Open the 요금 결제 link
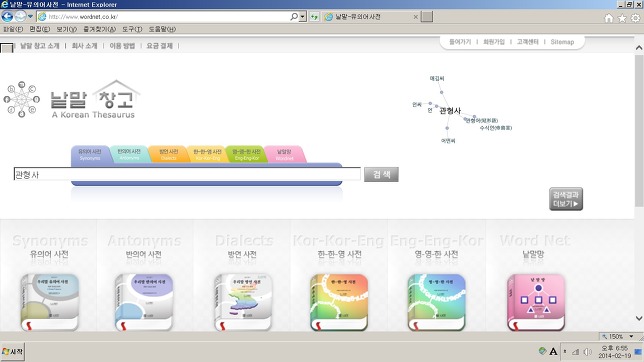The image size is (644, 362). [159, 46]
